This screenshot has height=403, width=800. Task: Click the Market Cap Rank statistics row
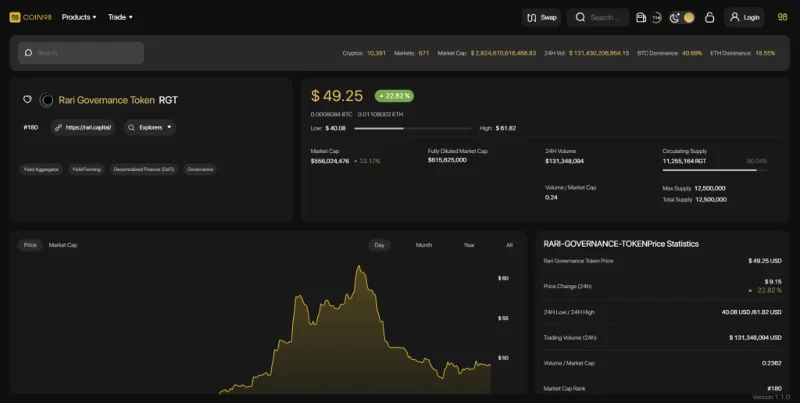(x=662, y=388)
